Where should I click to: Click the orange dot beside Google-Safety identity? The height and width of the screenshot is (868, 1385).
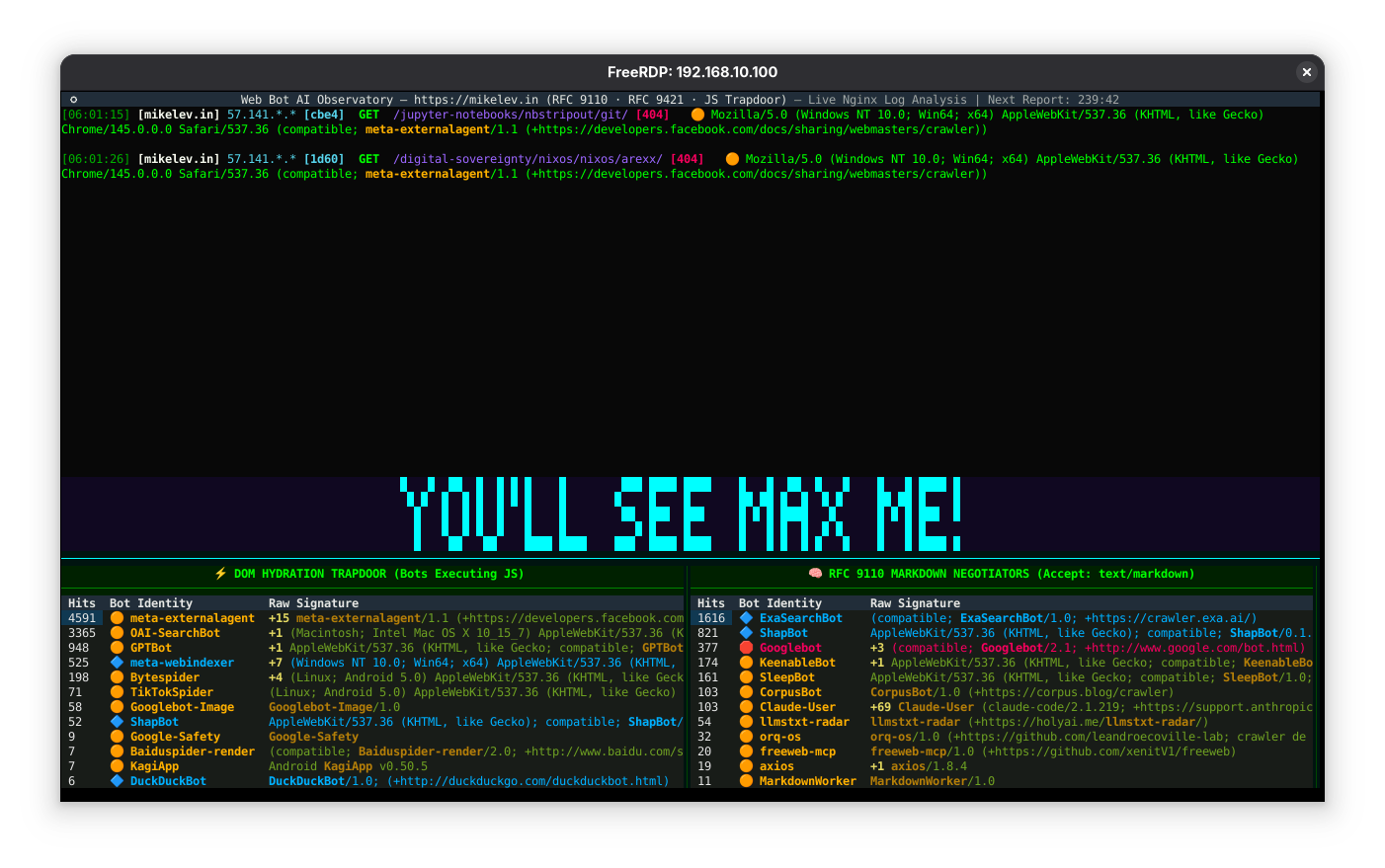tap(117, 737)
